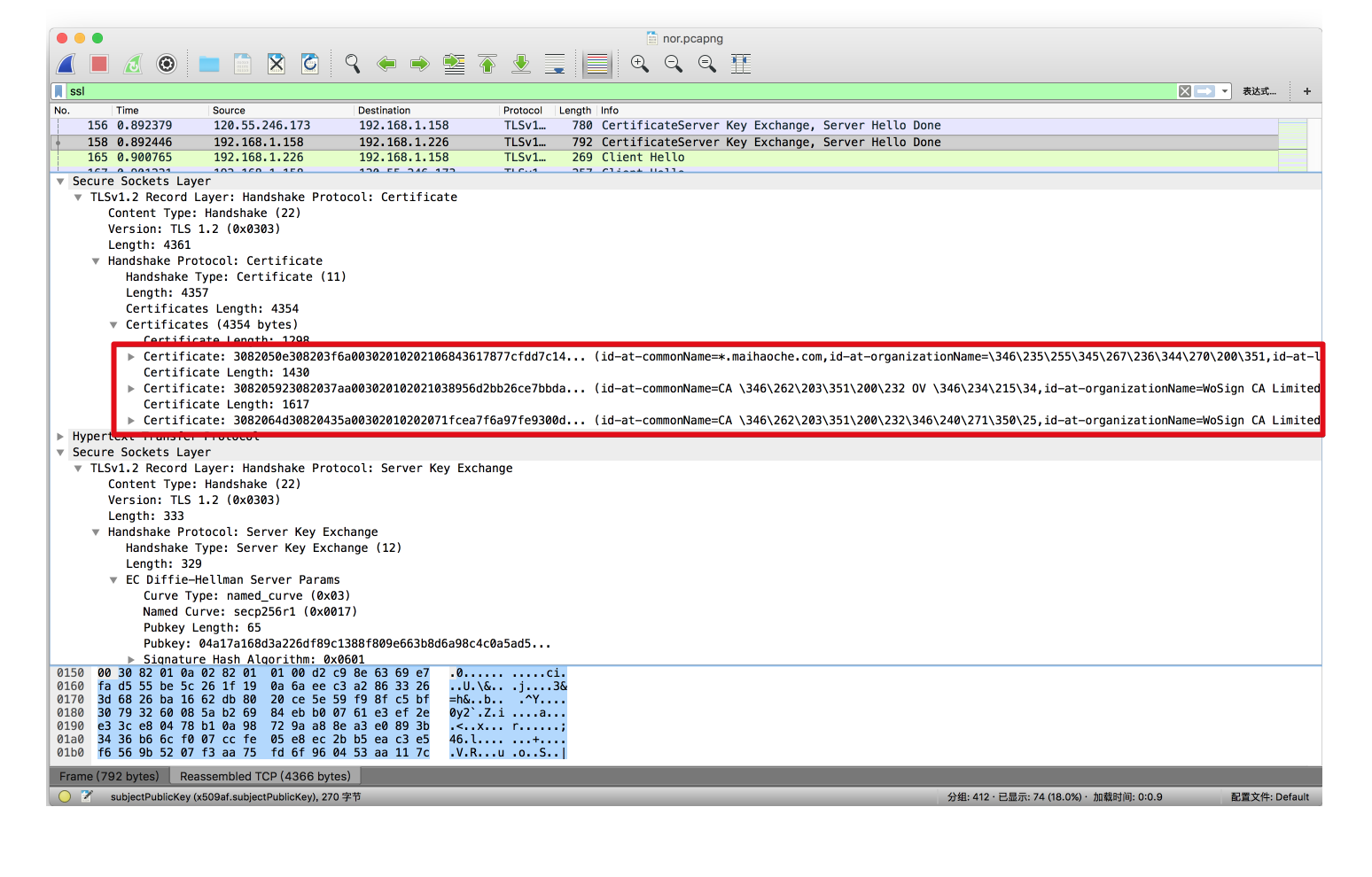The width and height of the screenshot is (1372, 877).
Task: Click the packet list minimap color bar
Action: coord(1292,142)
